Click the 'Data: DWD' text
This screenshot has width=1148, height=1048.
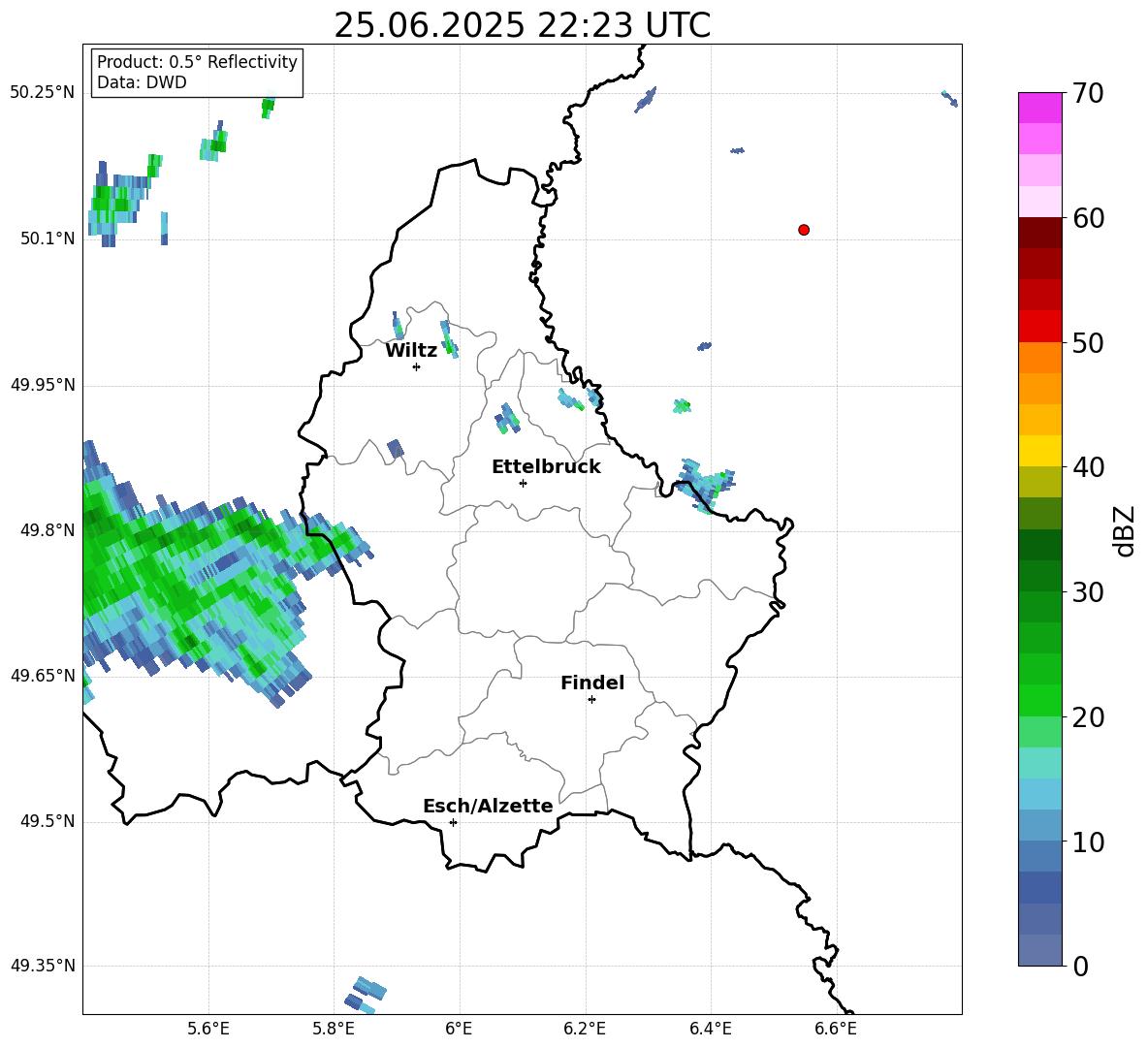point(142,82)
